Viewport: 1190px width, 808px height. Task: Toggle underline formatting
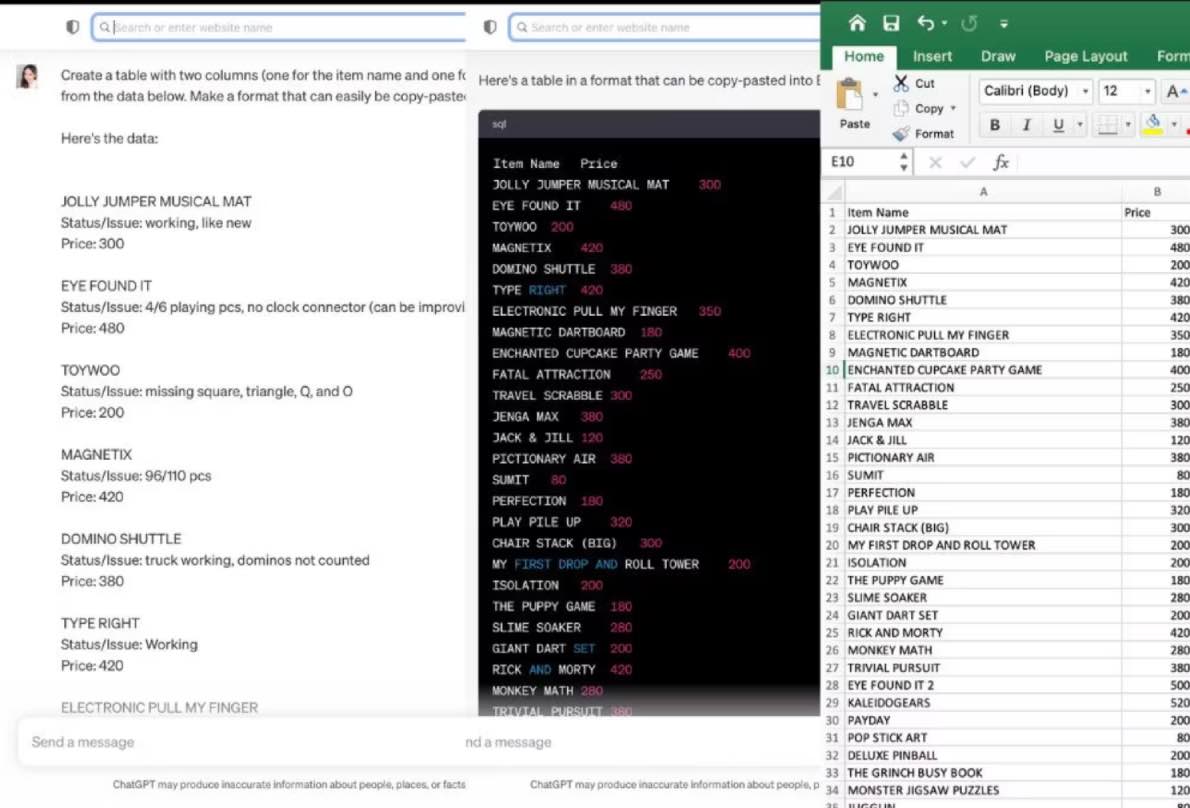1058,125
